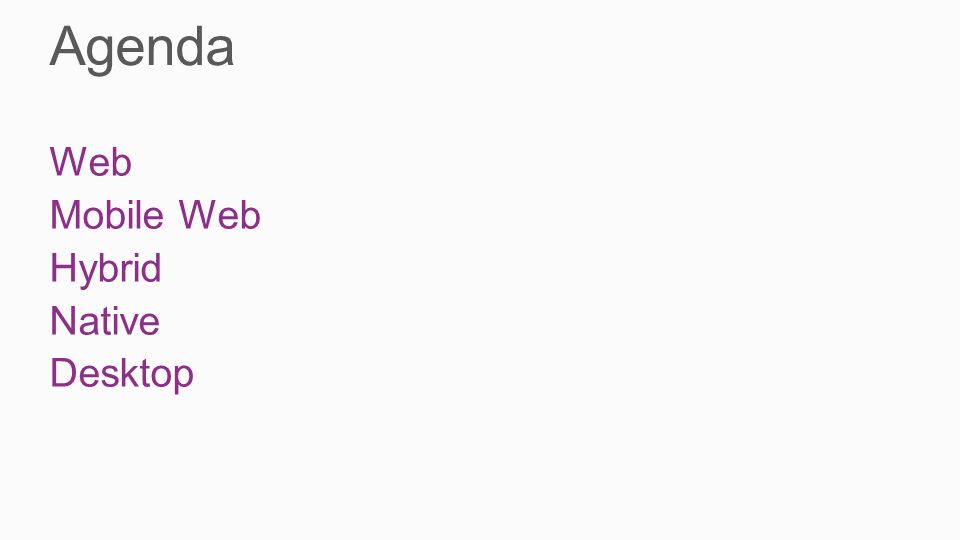Click the capital H of Hybrid

[x=62, y=268]
